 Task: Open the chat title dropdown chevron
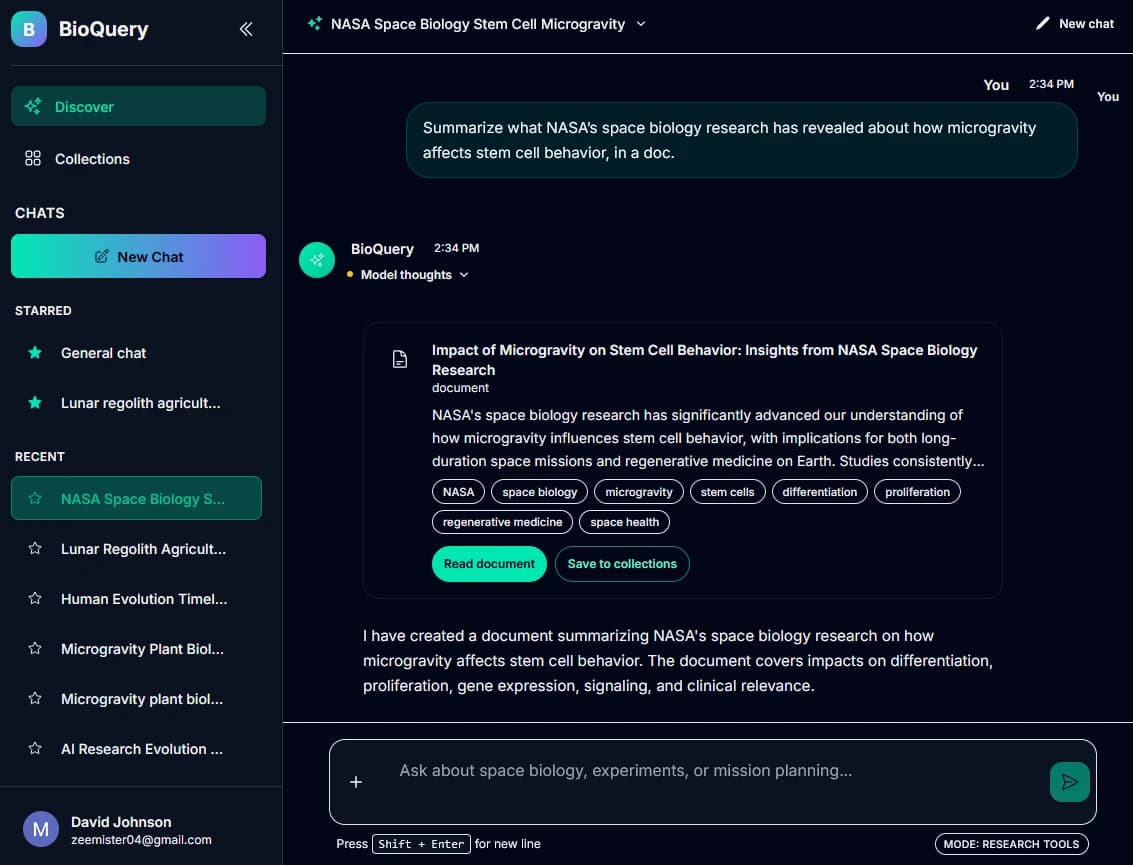click(x=641, y=24)
